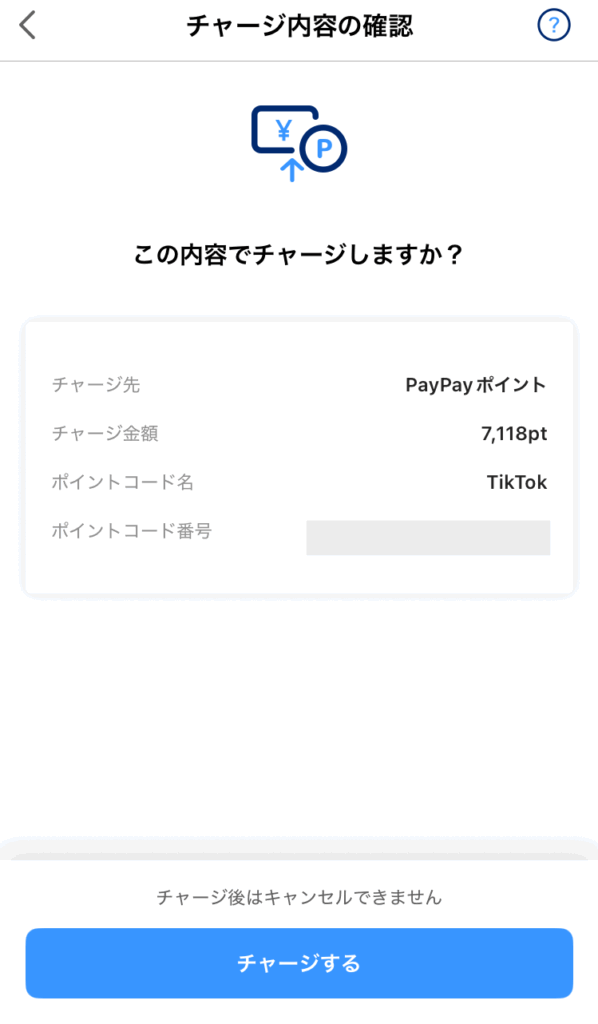Image resolution: width=598 pixels, height=1024 pixels.
Task: Click the ポイントコード名 label
Action: coord(123,483)
